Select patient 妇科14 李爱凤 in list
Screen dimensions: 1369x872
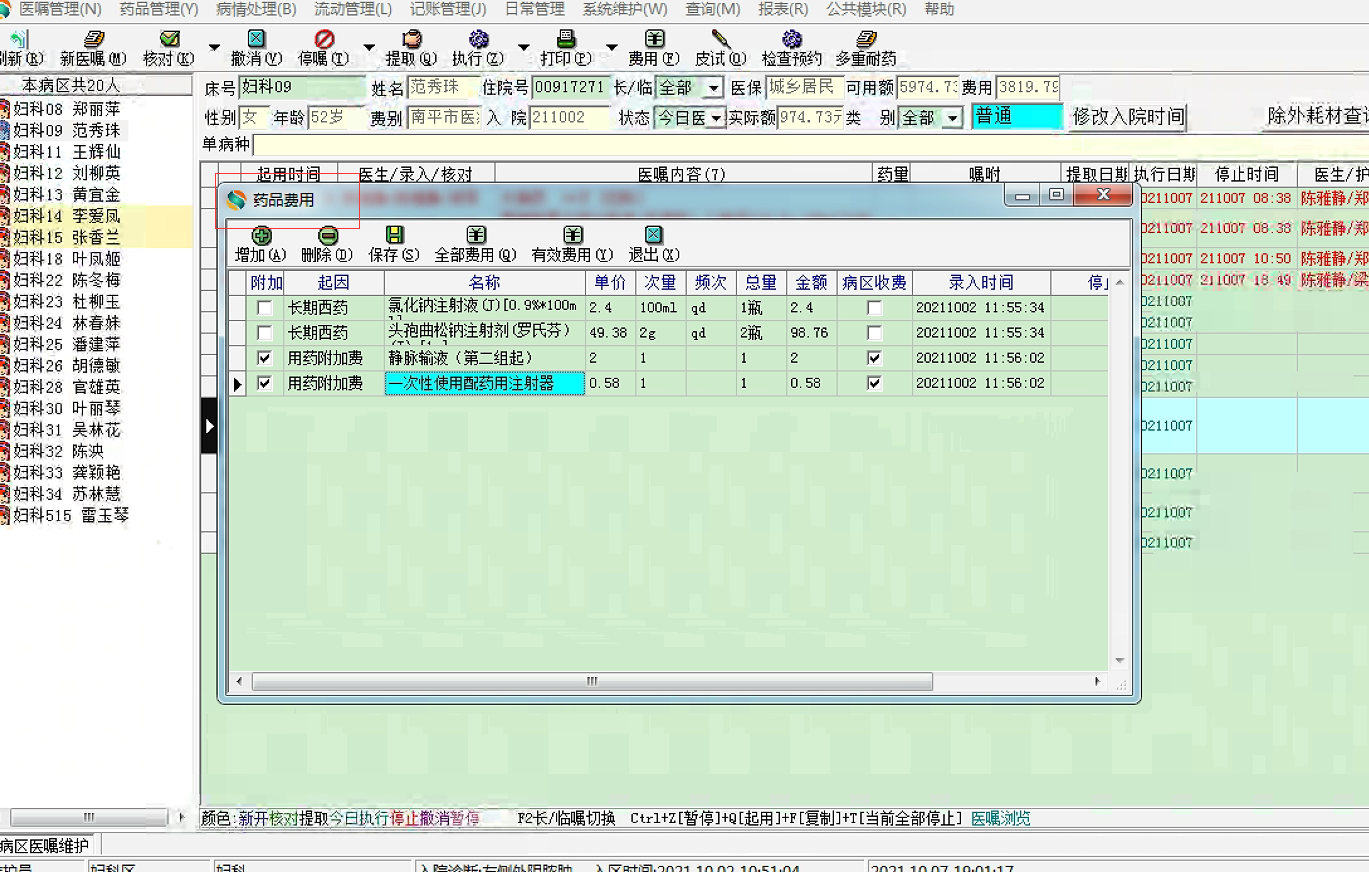pos(97,216)
